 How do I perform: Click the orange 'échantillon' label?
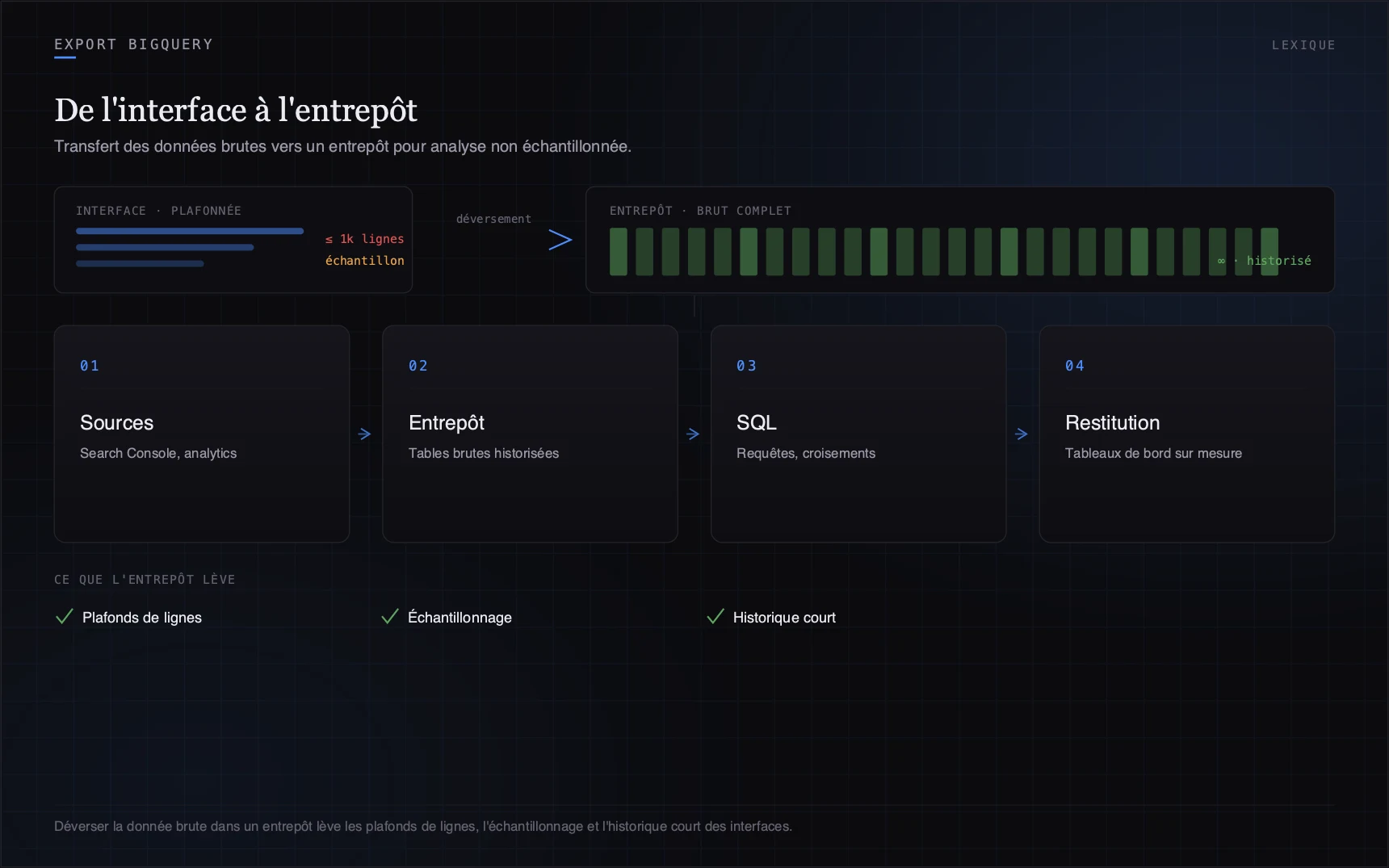coord(365,260)
